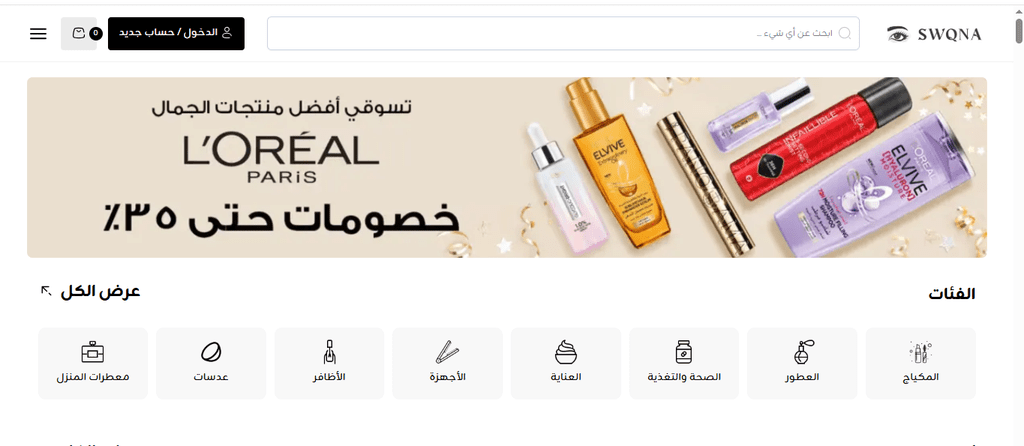Open the L'Oréal Paris discount banner
Image resolution: width=1024 pixels, height=446 pixels.
507,167
